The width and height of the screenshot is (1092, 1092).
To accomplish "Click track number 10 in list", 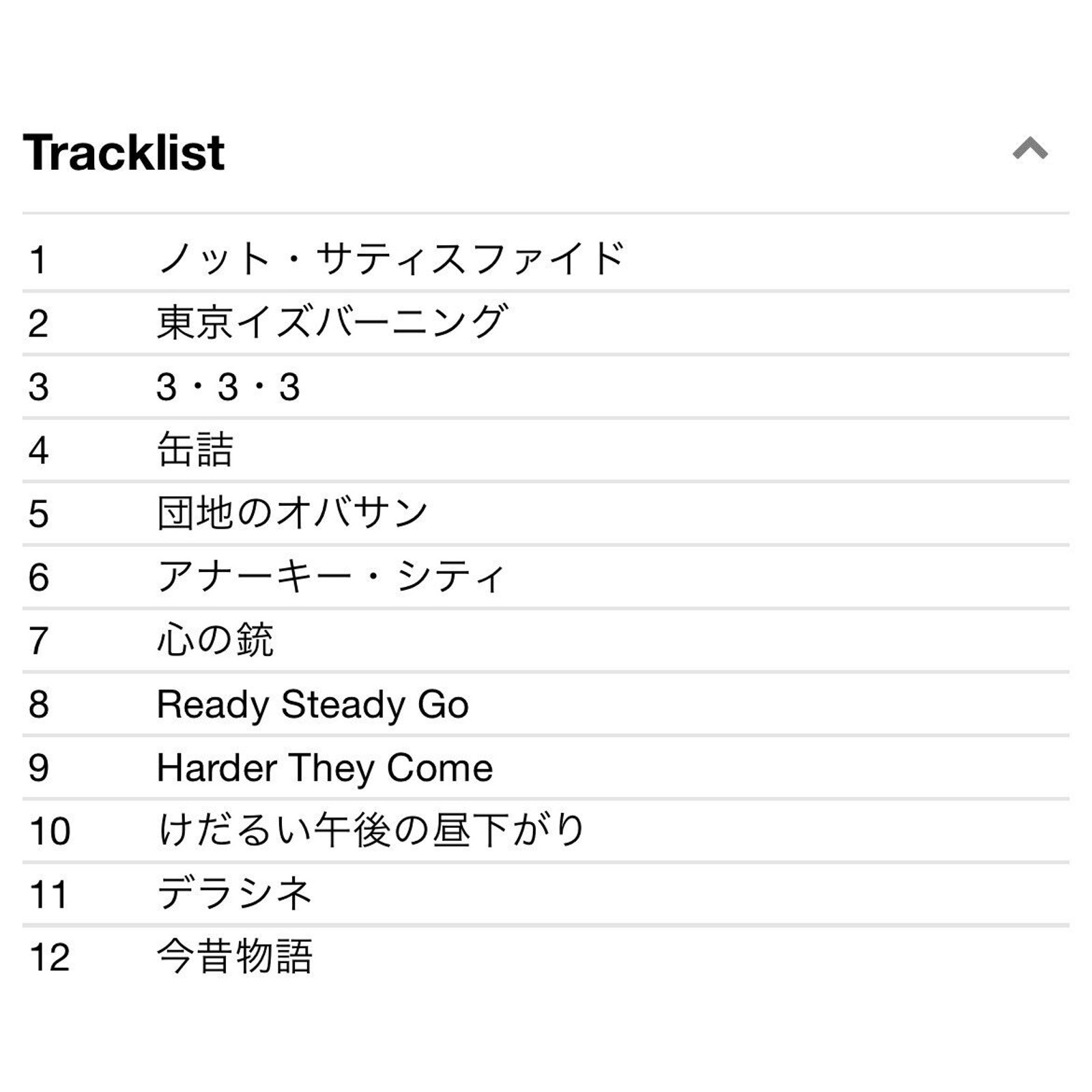I will pyautogui.click(x=50, y=831).
